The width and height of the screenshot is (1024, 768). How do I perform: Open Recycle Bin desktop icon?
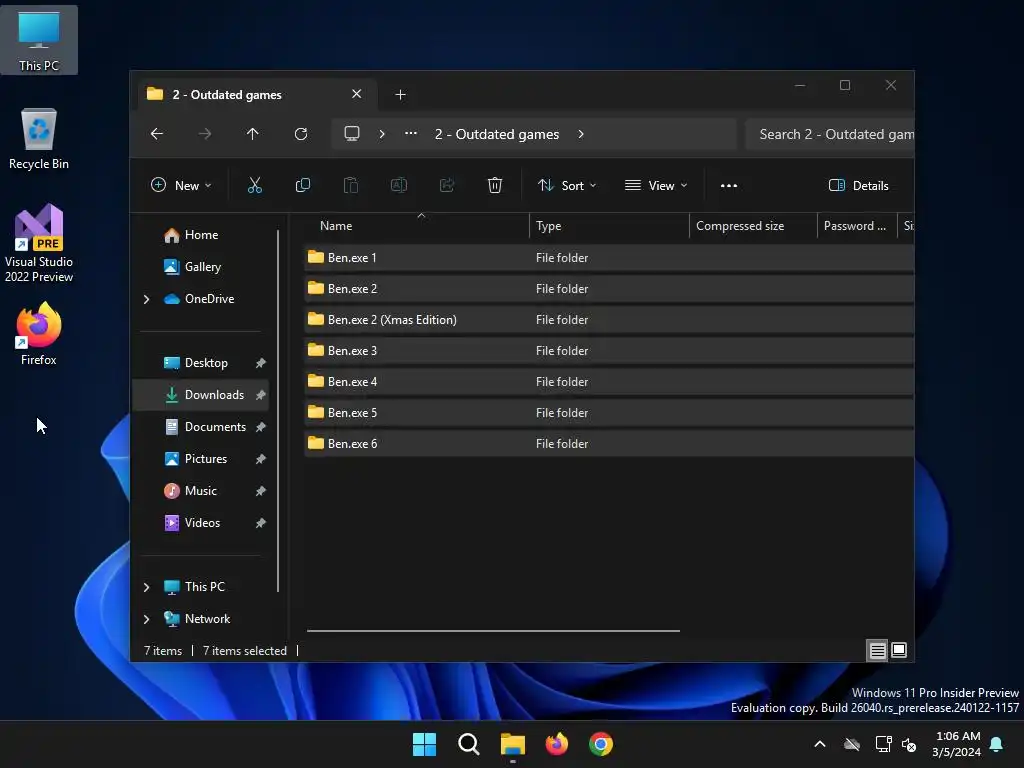pos(39,138)
